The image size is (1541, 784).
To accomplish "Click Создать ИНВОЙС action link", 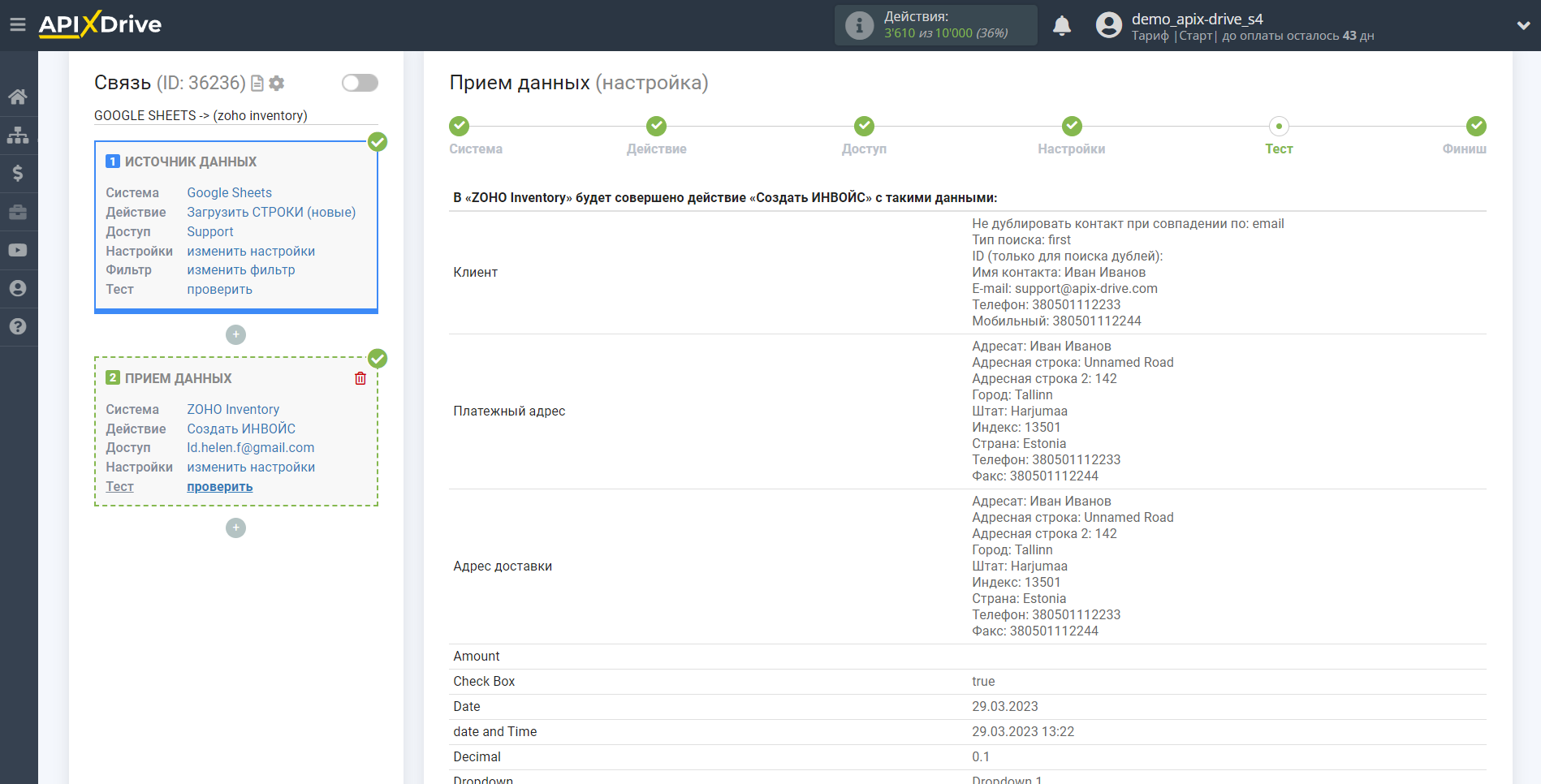I will [x=241, y=429].
